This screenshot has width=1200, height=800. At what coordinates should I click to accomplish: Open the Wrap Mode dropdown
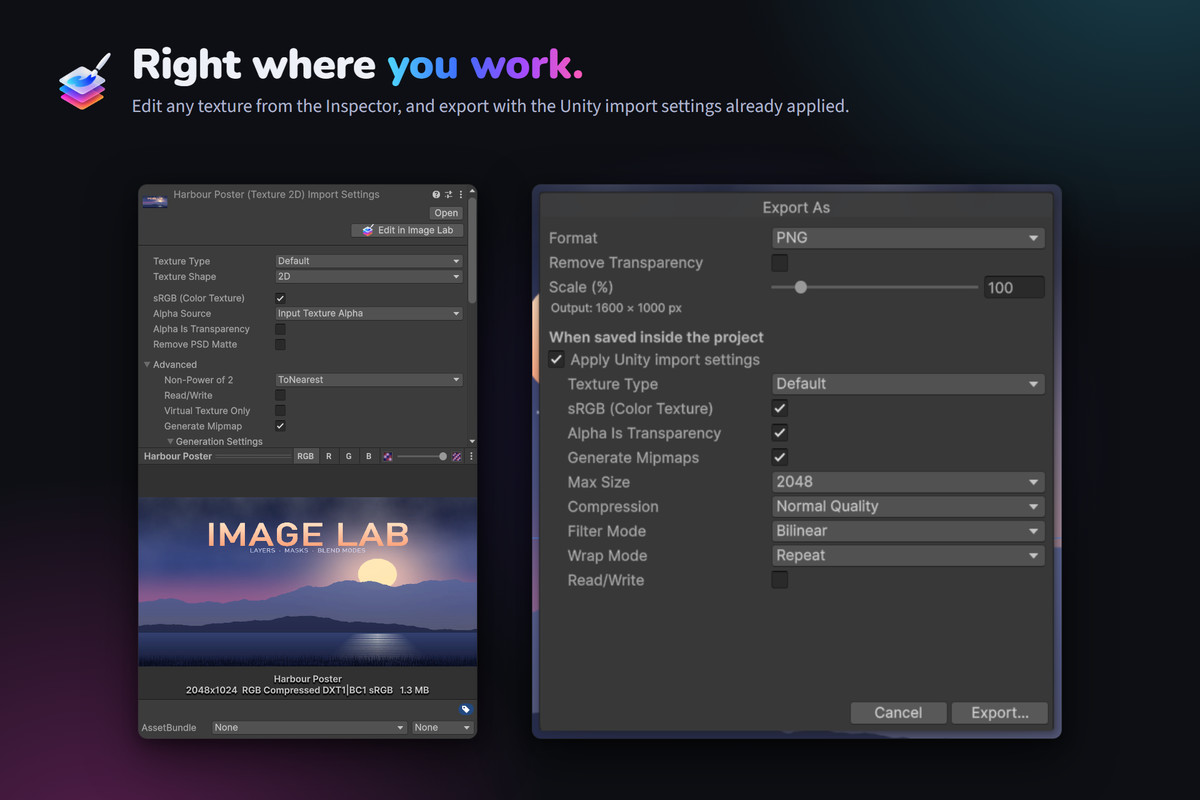coord(908,556)
